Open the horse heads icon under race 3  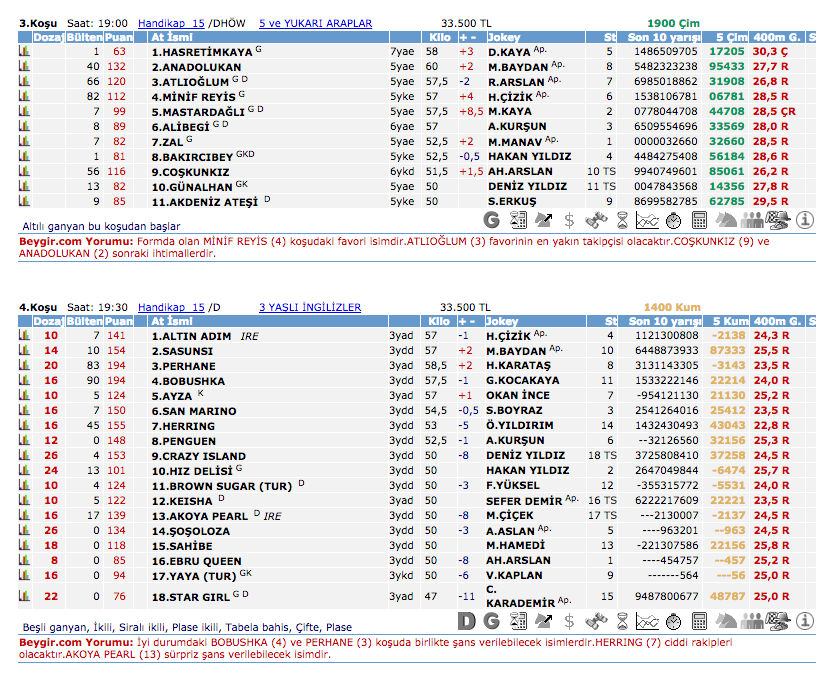[x=726, y=220]
